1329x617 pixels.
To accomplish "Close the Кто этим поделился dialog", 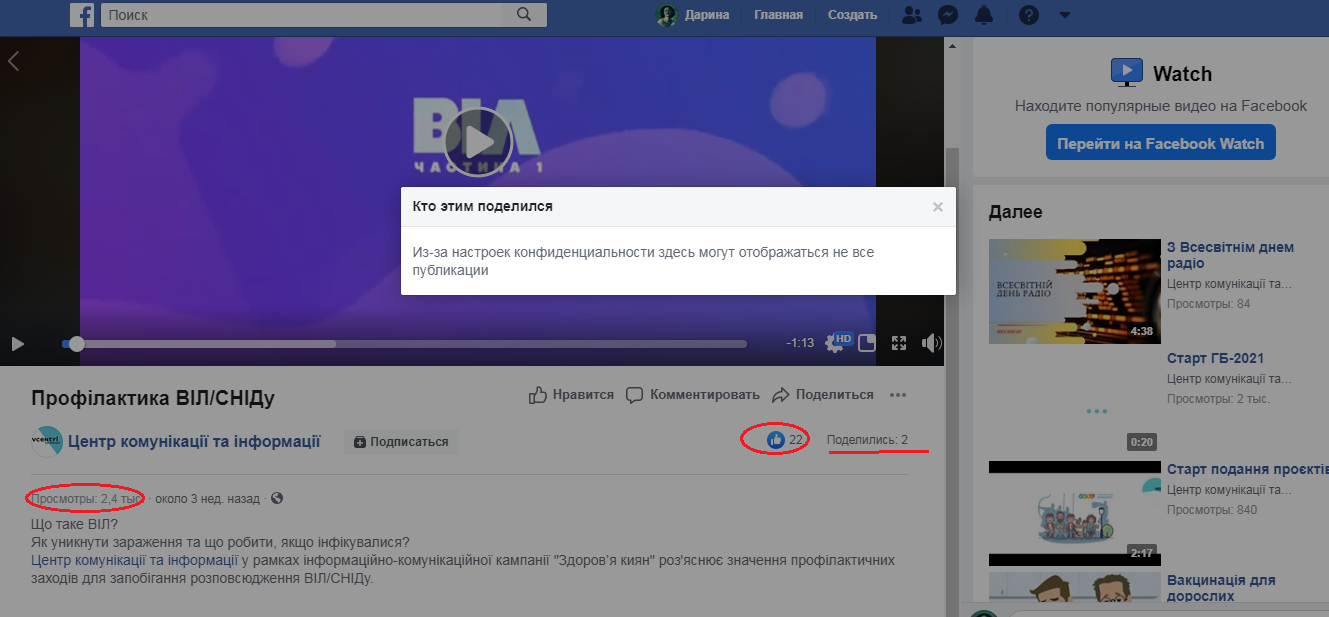I will coord(937,207).
